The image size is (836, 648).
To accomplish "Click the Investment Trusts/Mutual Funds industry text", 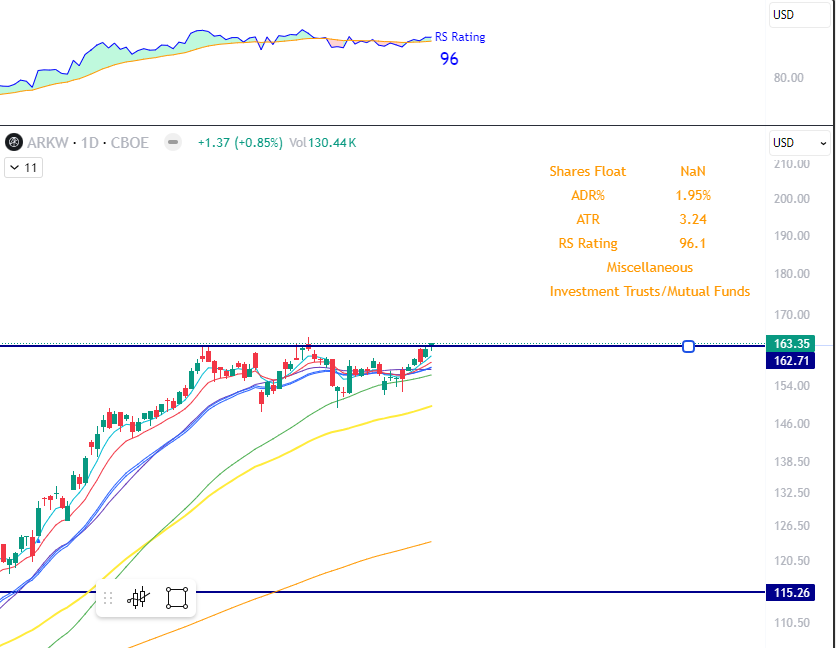I will coord(649,291).
